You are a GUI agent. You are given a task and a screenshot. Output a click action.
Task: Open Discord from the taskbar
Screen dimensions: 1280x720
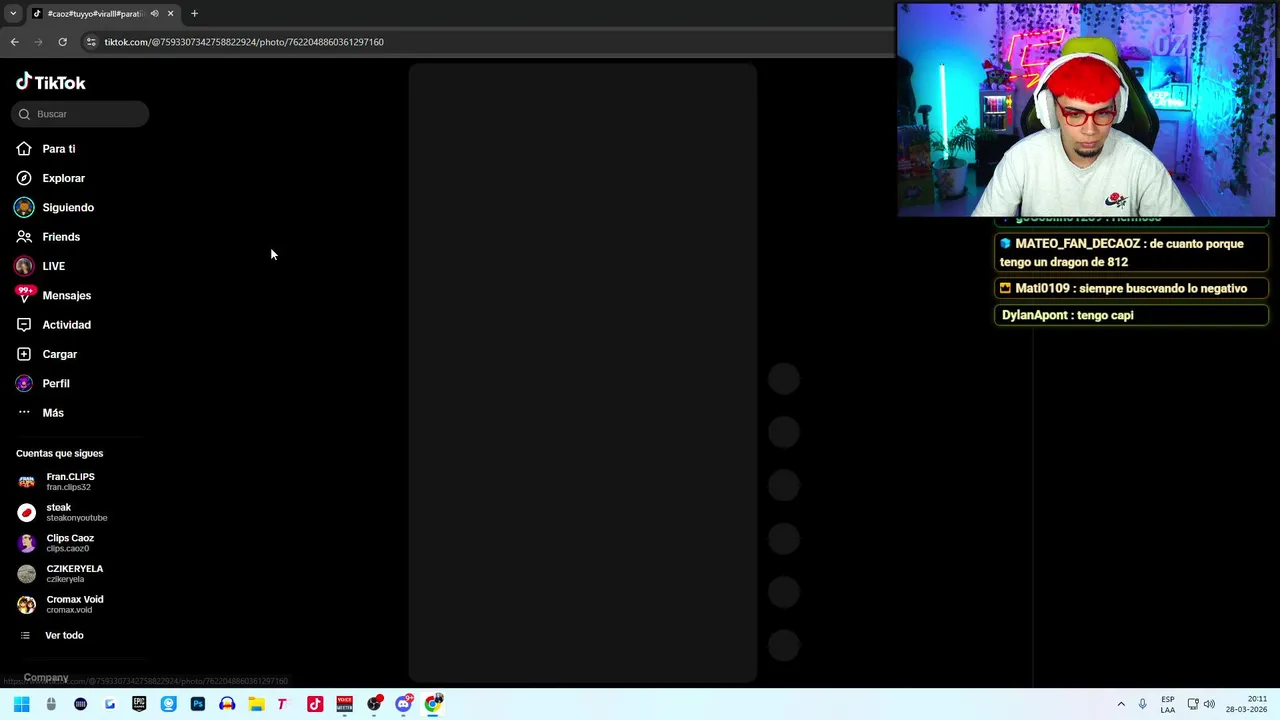[x=403, y=704]
